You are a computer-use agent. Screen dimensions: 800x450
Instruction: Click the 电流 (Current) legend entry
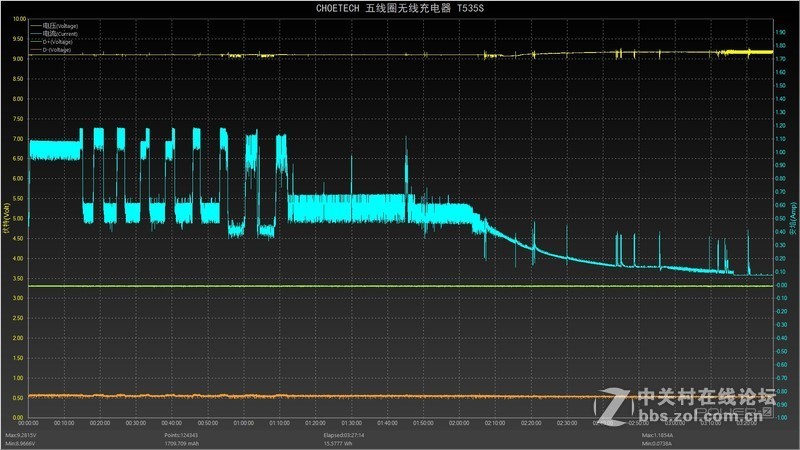[55, 34]
